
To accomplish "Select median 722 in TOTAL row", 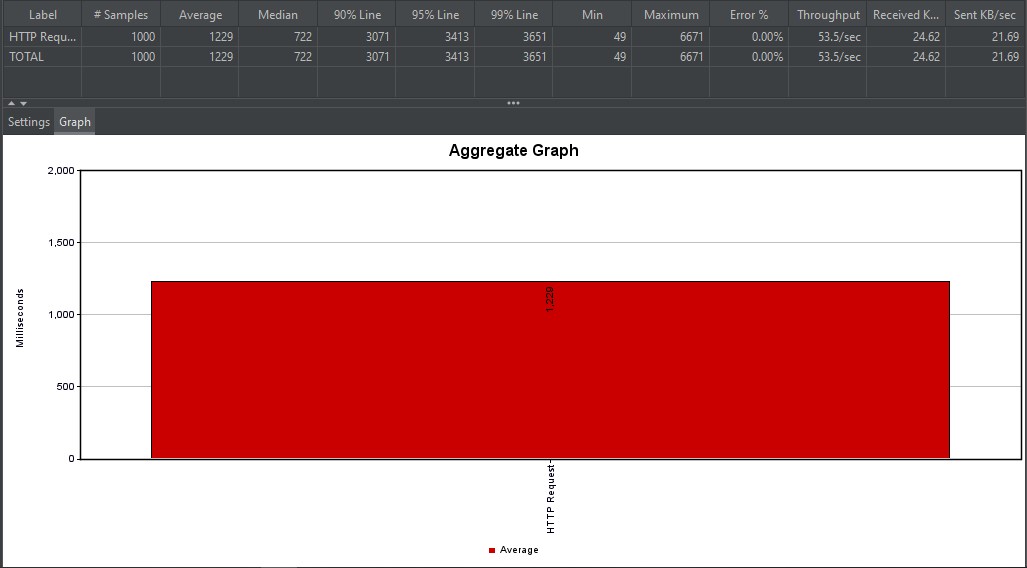I will (278, 57).
